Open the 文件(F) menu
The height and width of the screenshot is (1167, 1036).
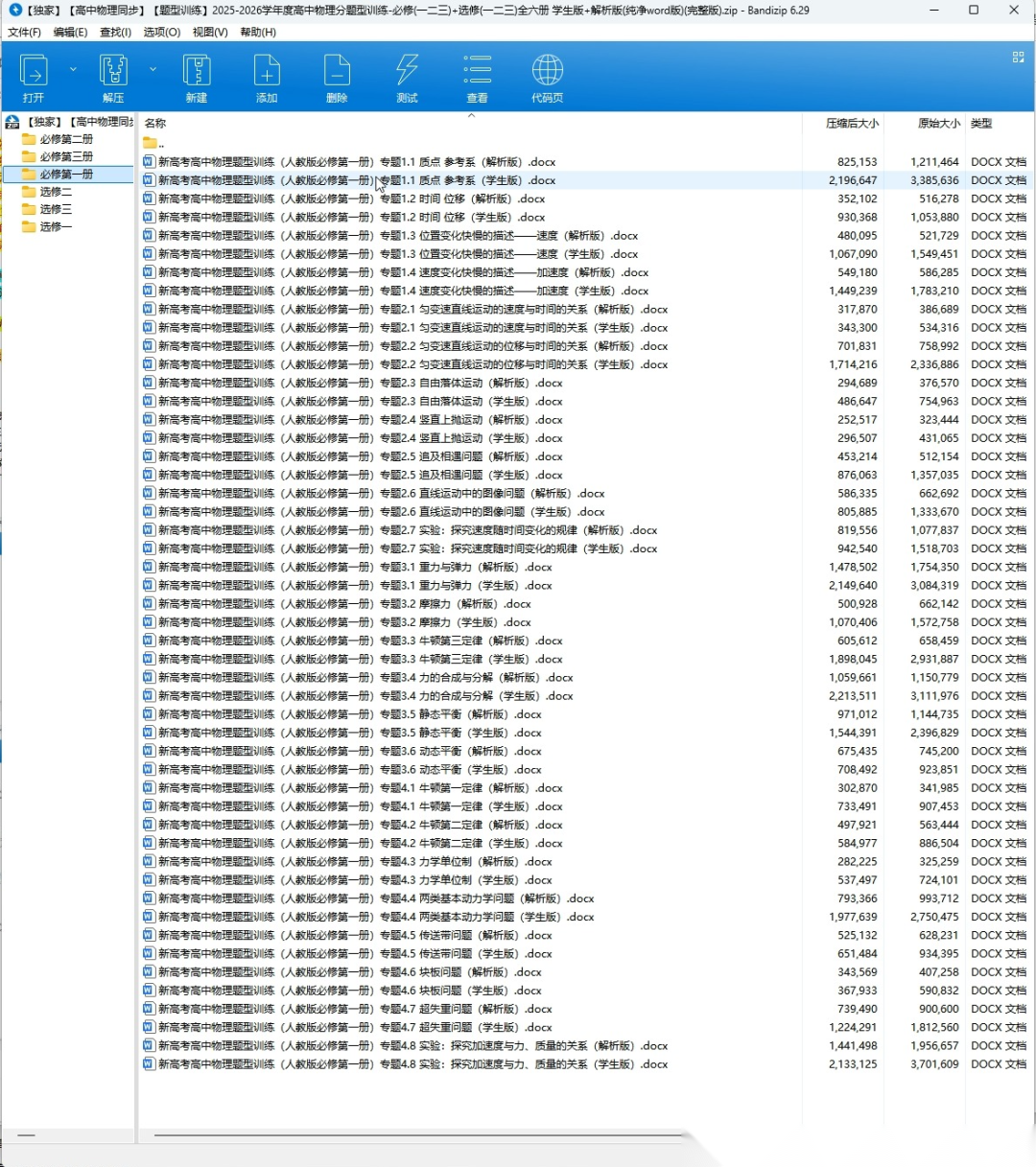(24, 32)
